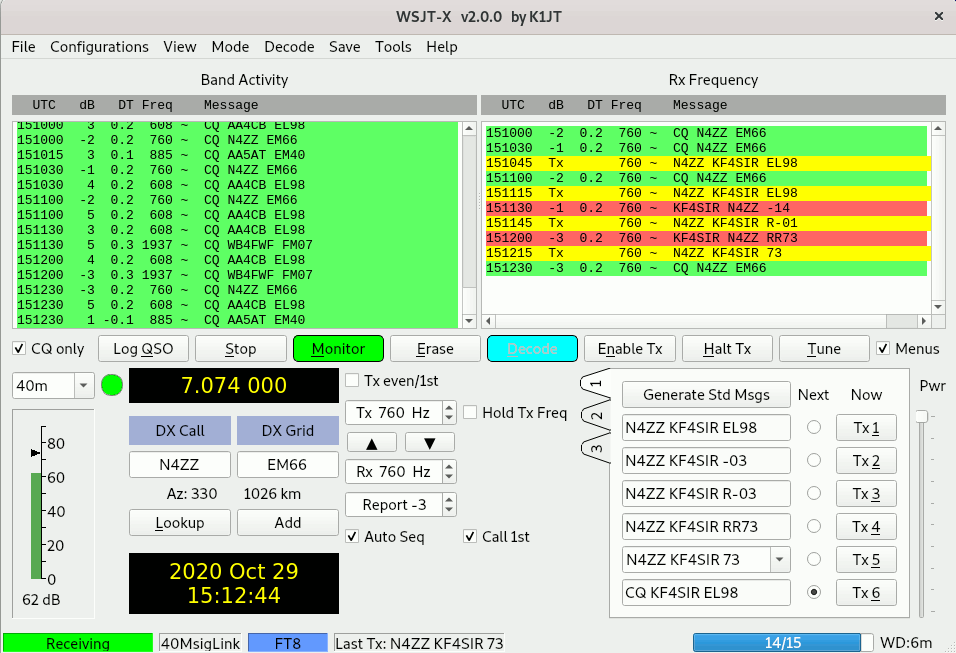Switch to message tab 1

(x=596, y=384)
